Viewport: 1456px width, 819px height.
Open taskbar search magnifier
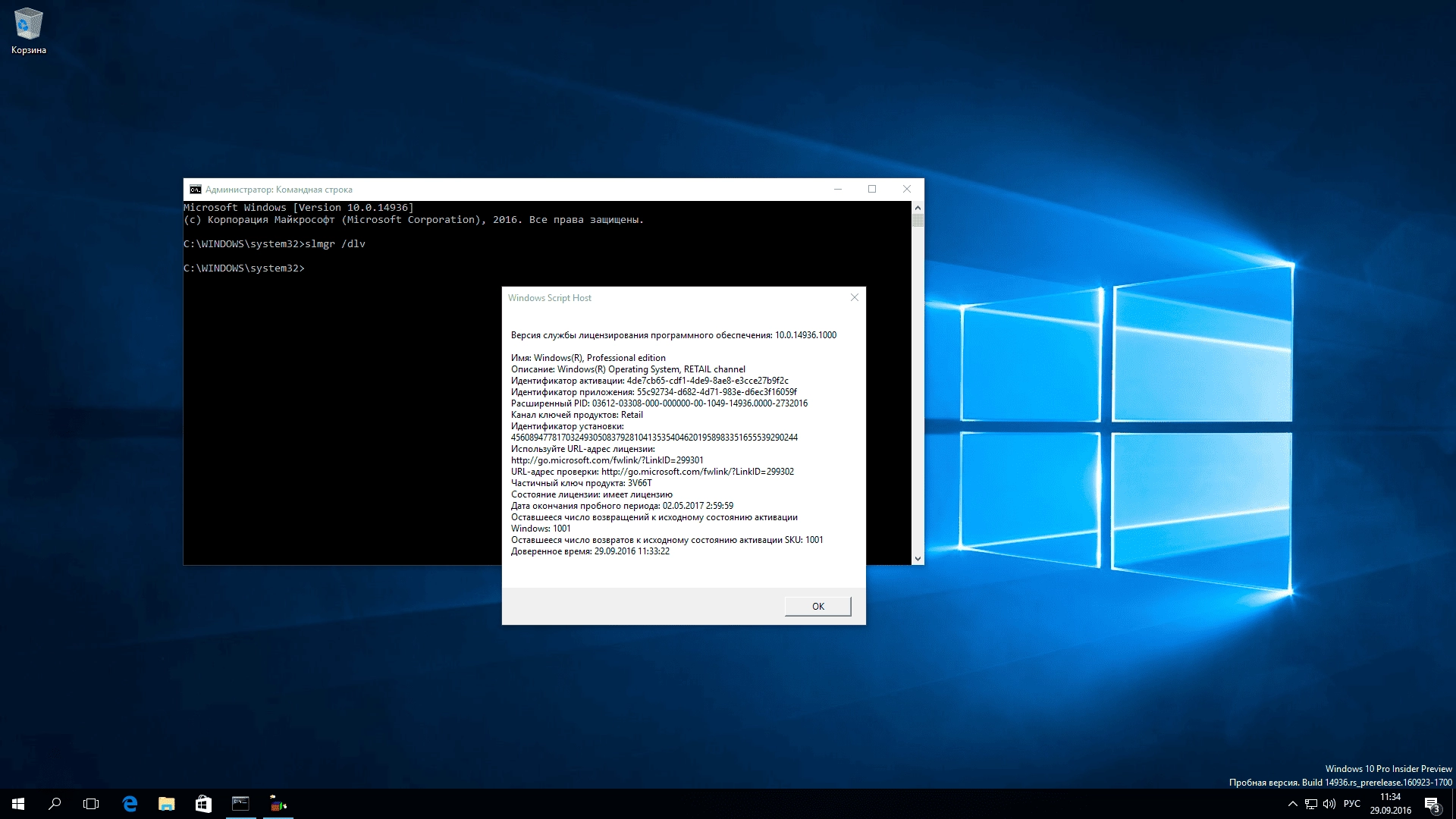[x=55, y=804]
